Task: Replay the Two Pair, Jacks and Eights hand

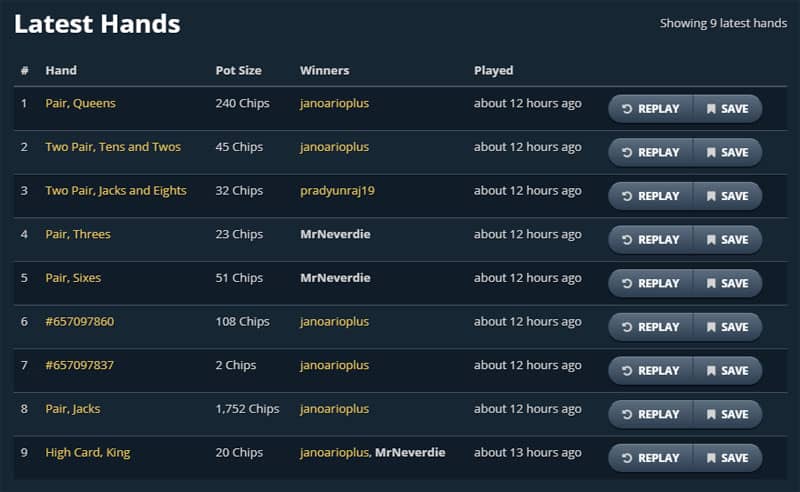Action: coord(651,196)
